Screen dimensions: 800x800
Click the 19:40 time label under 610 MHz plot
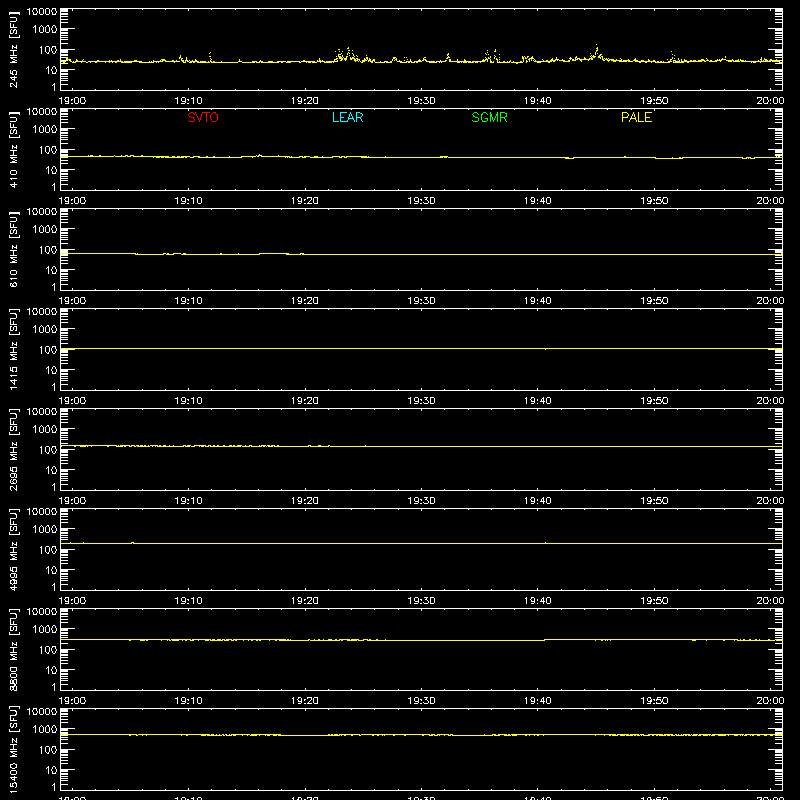[537, 301]
